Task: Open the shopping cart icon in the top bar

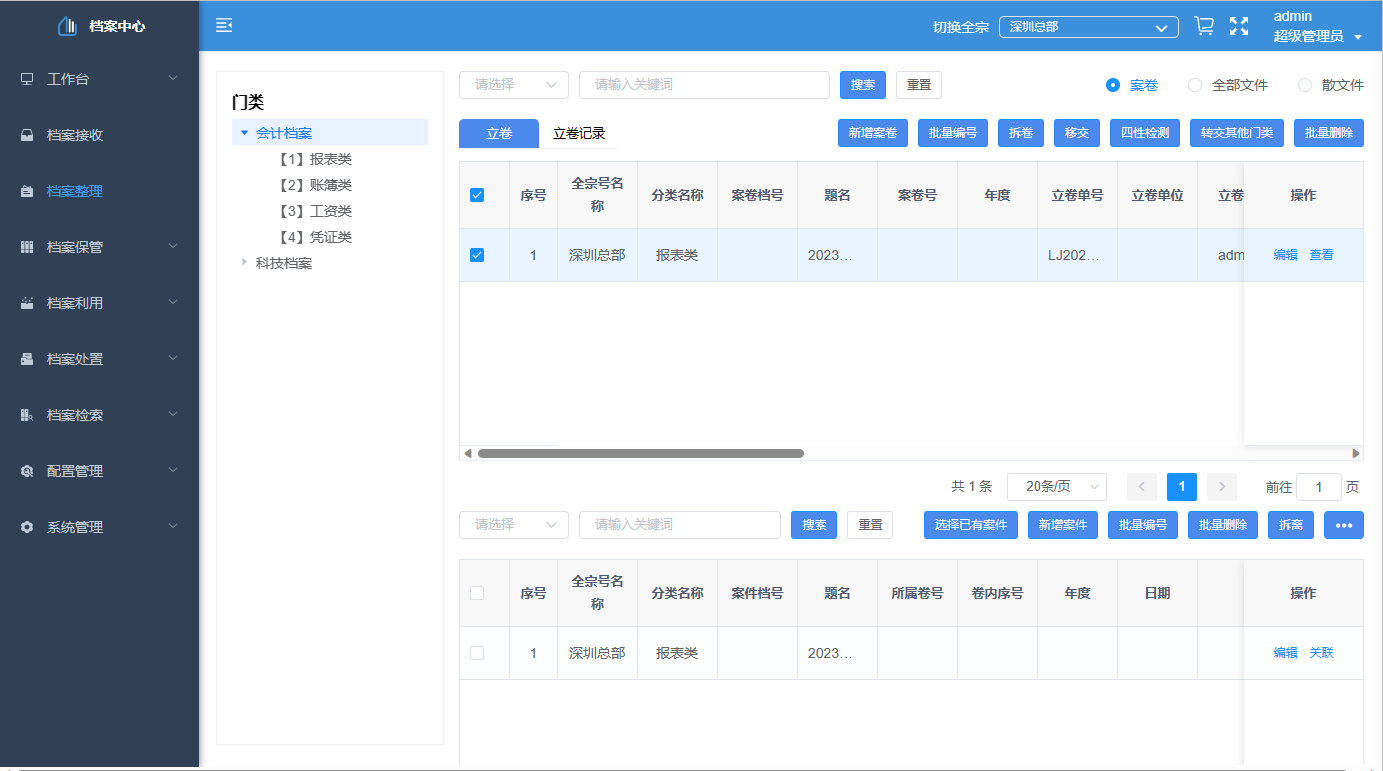Action: coord(1203,25)
